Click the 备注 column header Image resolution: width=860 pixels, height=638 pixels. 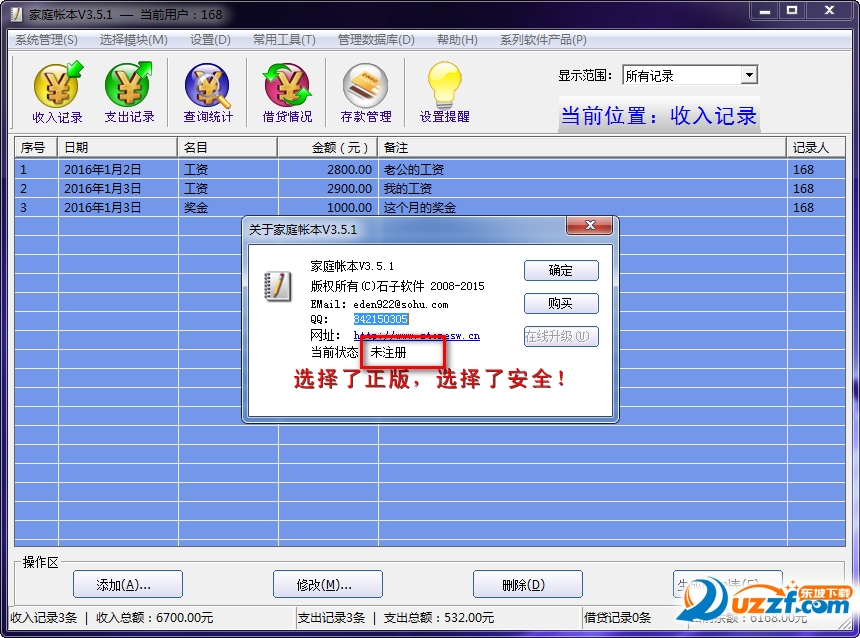pos(582,148)
